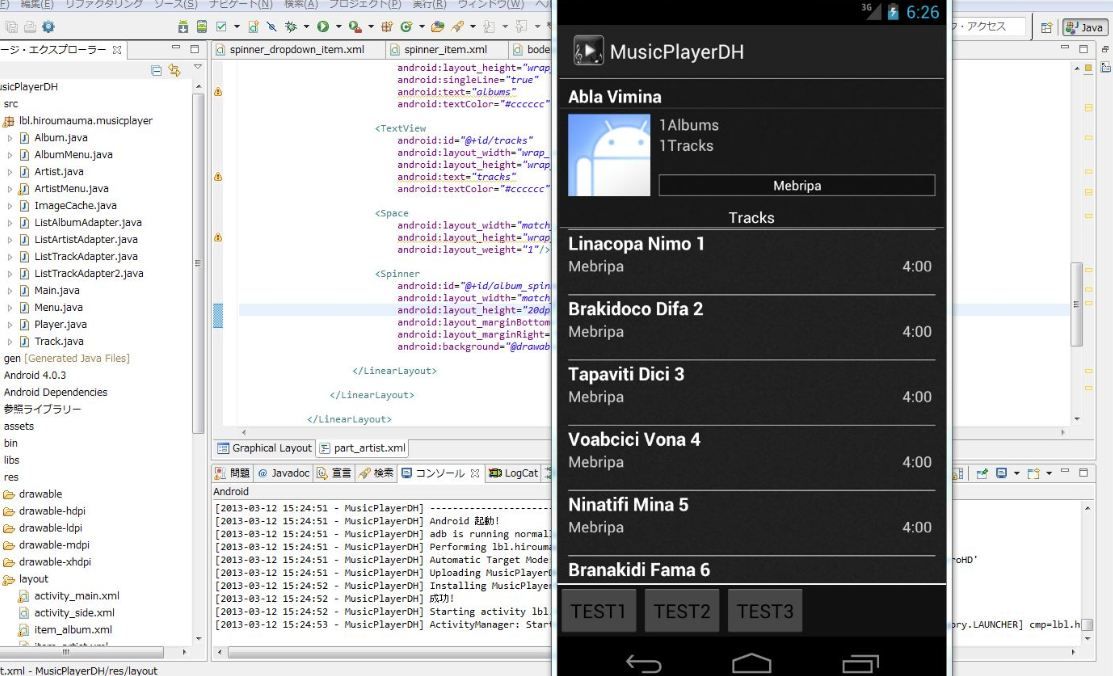Image resolution: width=1113 pixels, height=676 pixels.
Task: Open the LogCat view tab
Action: point(514,473)
